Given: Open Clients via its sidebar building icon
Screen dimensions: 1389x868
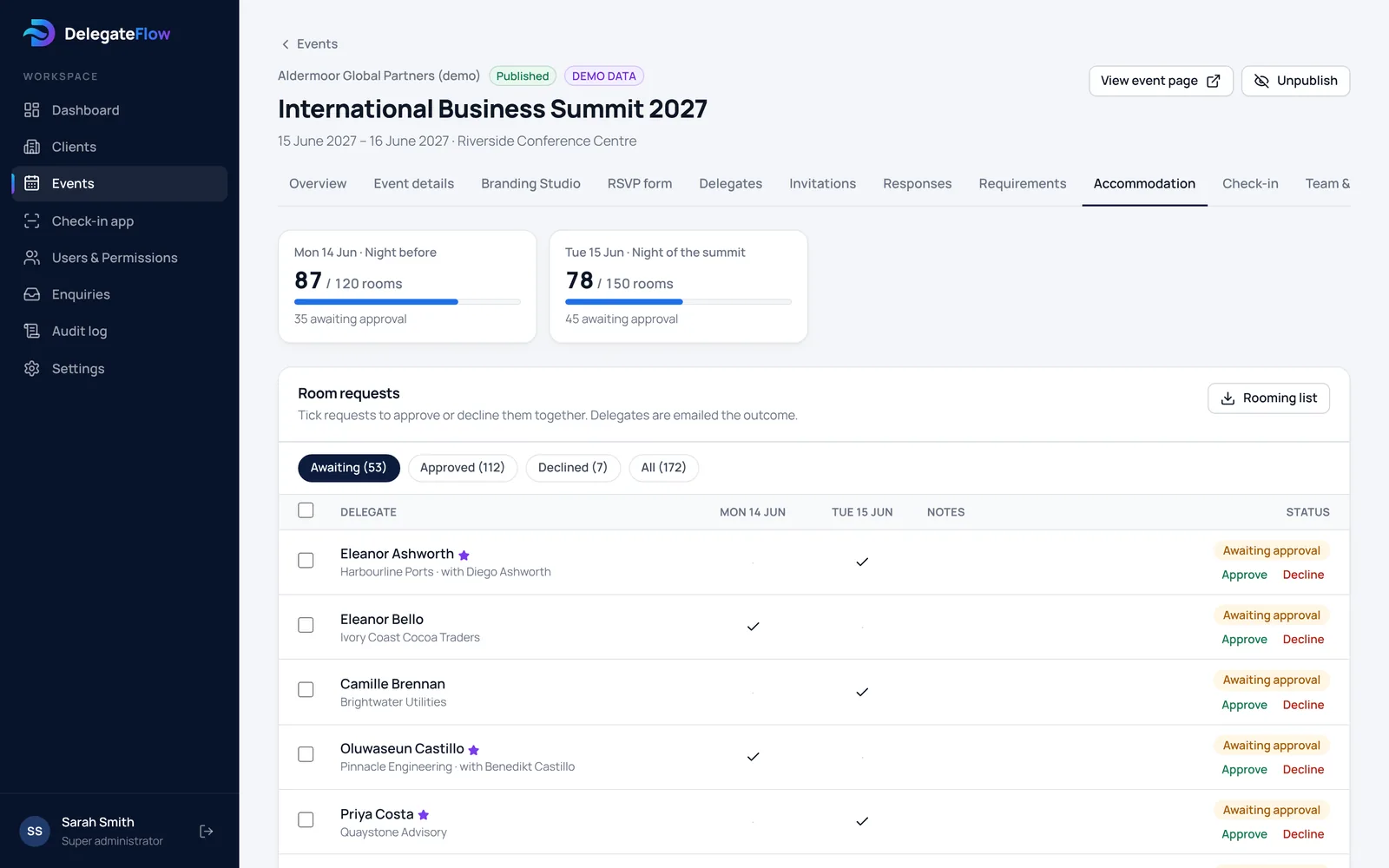Looking at the screenshot, I should tap(32, 147).
